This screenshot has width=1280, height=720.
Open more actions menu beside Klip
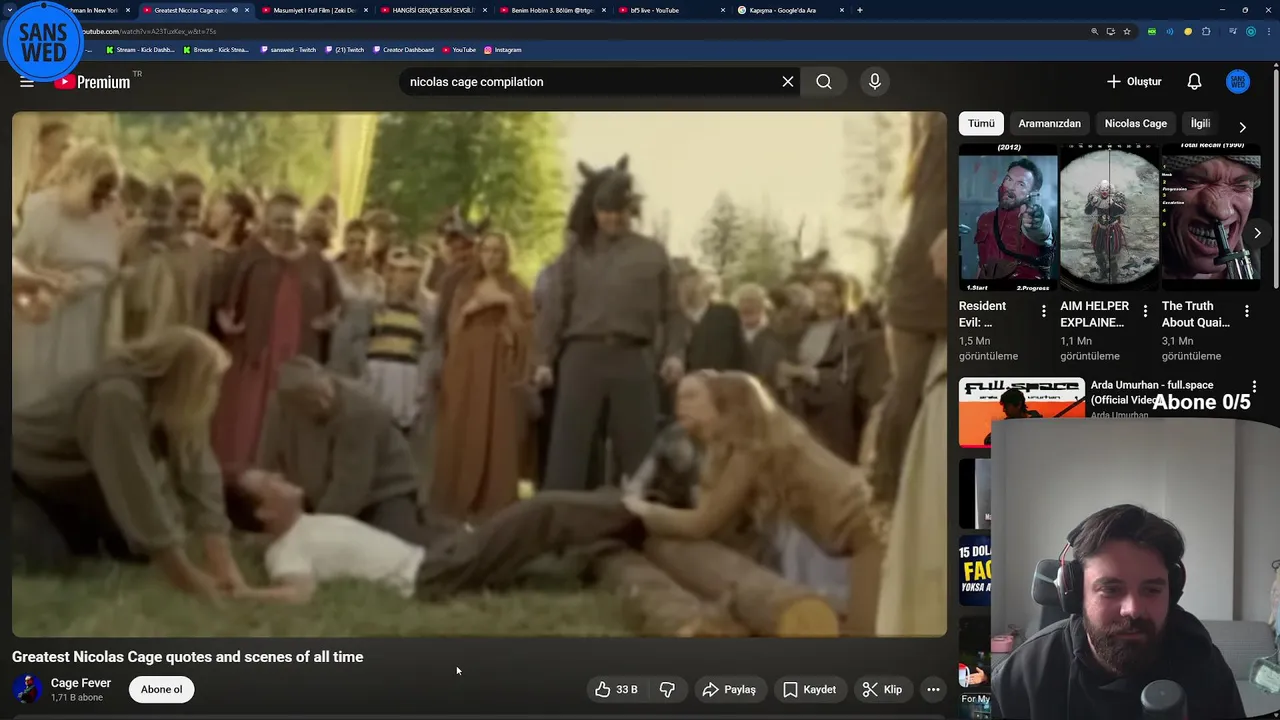pyautogui.click(x=933, y=689)
